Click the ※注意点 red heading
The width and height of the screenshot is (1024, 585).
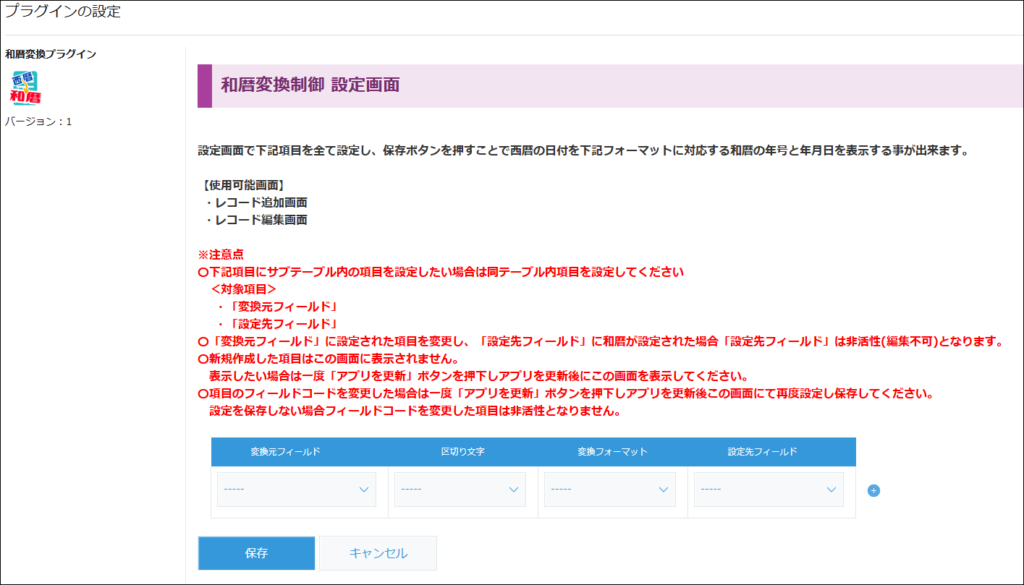tap(221, 255)
